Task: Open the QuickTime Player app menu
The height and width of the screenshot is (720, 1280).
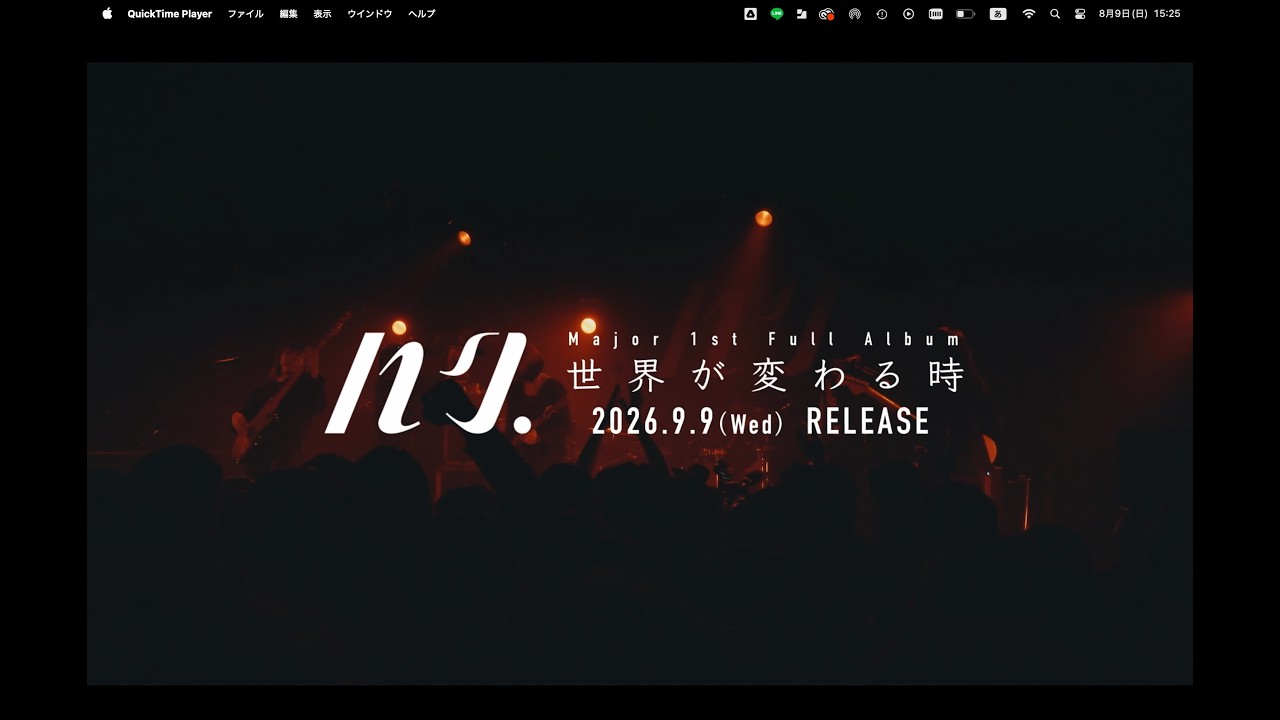Action: tap(170, 14)
